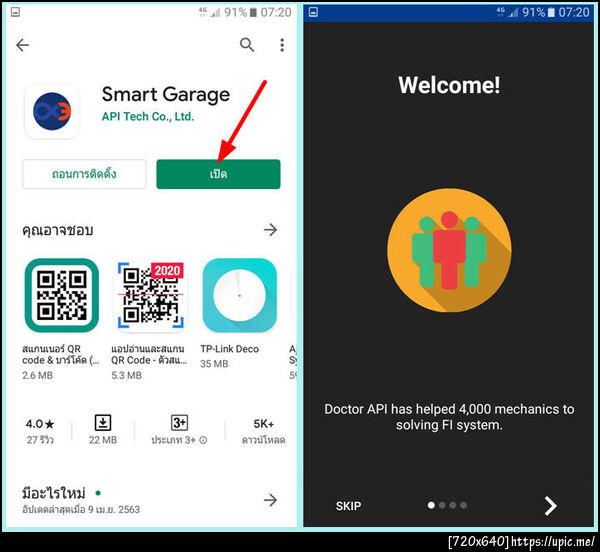Viewport: 600px width, 552px height.
Task: Tap the first QR scanner app name text
Action: (x=60, y=354)
